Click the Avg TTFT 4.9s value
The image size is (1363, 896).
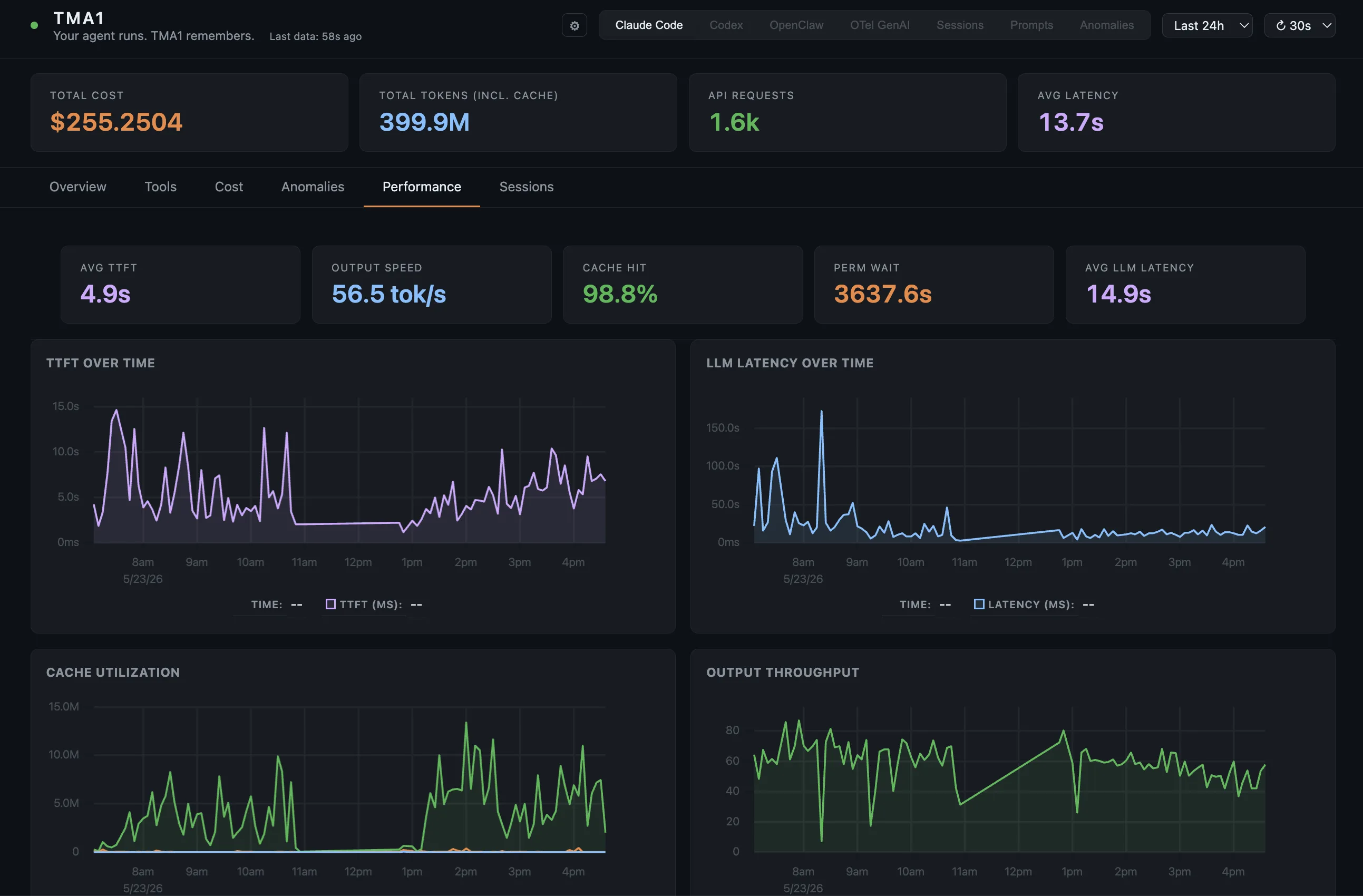105,294
